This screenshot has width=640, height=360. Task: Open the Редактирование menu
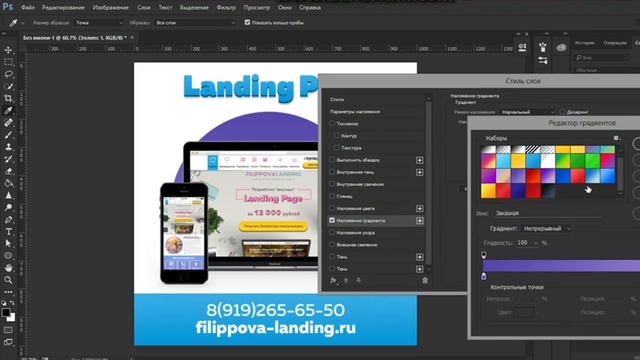63,7
